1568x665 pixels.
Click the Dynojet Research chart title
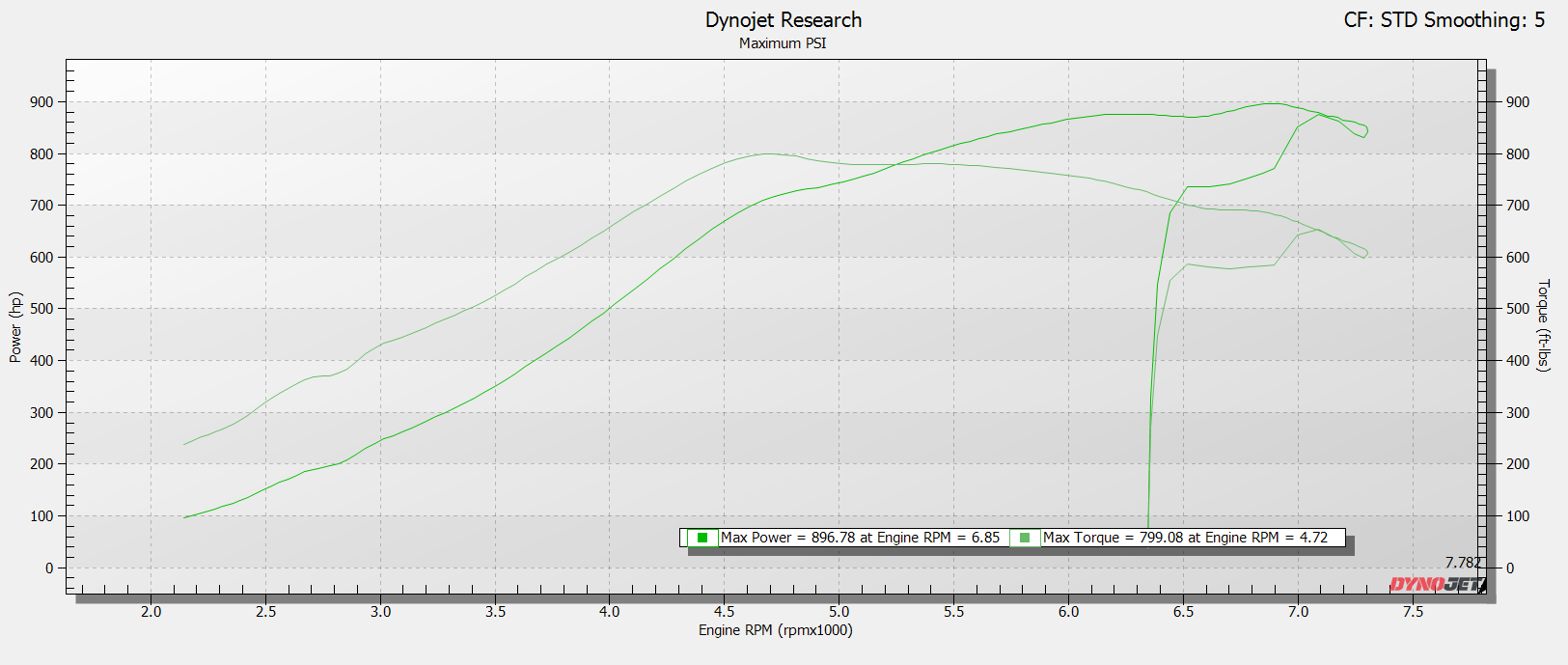pos(783,20)
